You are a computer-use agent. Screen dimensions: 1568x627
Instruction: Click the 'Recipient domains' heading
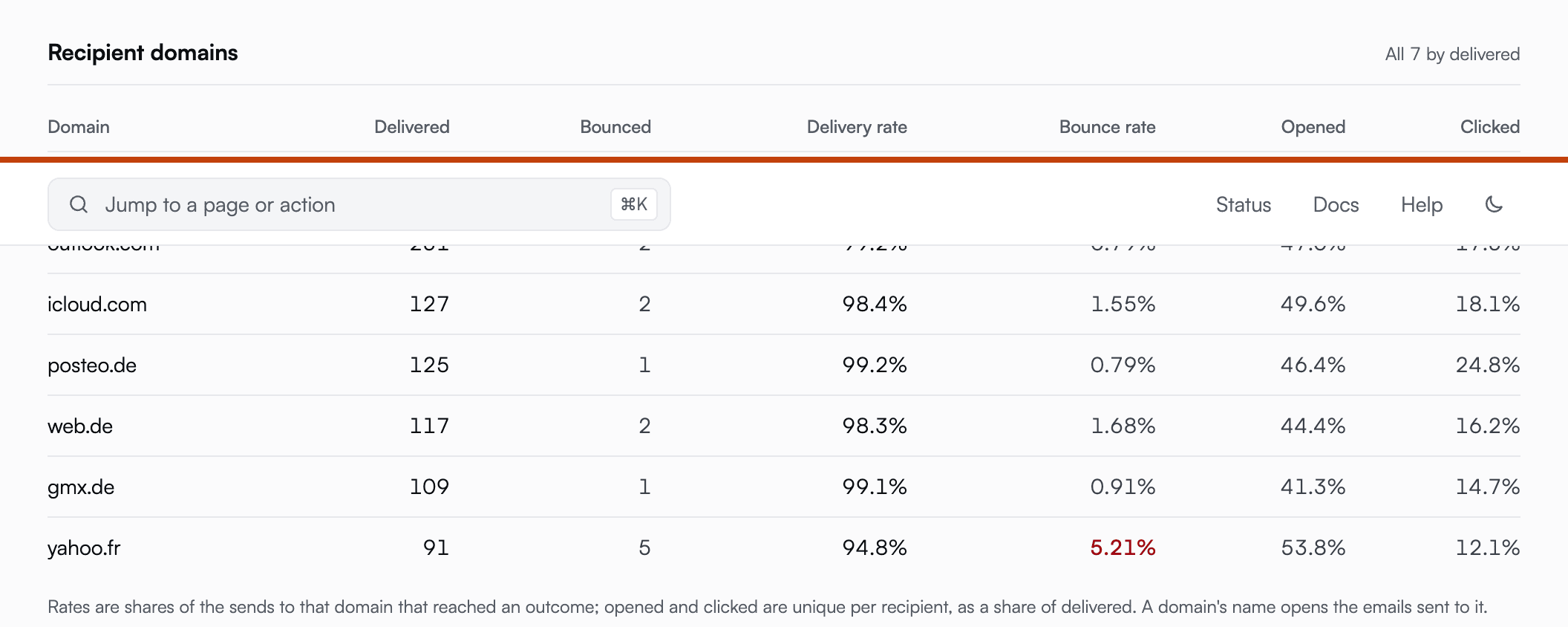143,53
